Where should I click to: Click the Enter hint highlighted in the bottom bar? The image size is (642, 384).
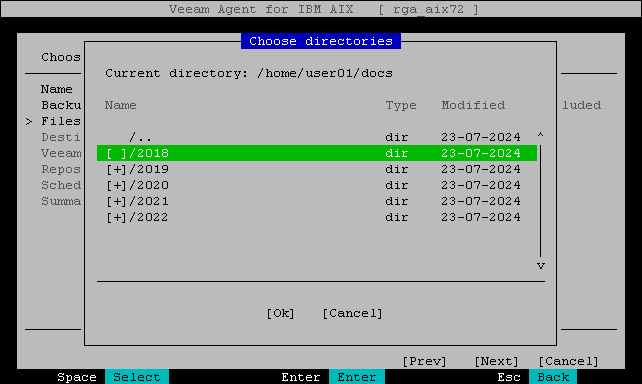tap(357, 377)
